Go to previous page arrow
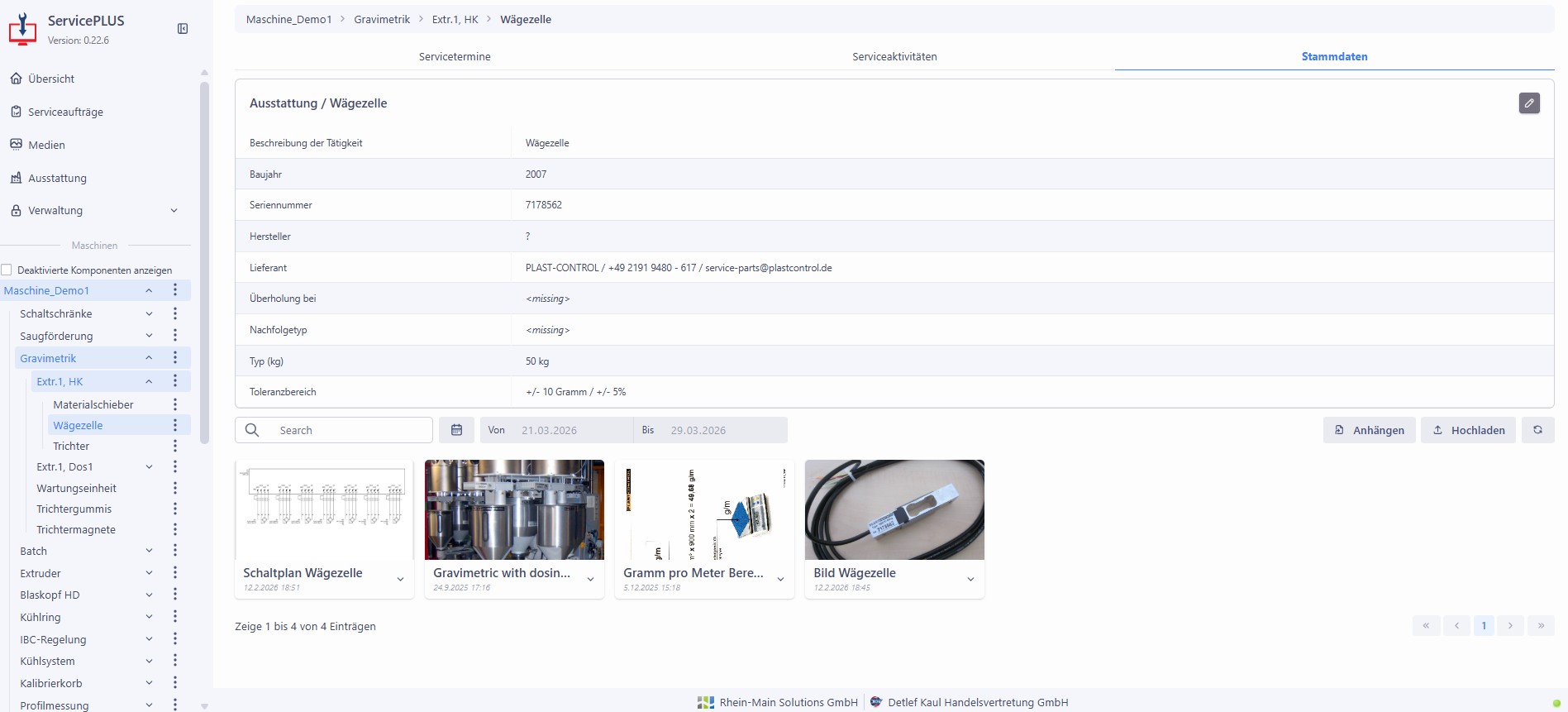The height and width of the screenshot is (712, 1568). pos(1456,625)
